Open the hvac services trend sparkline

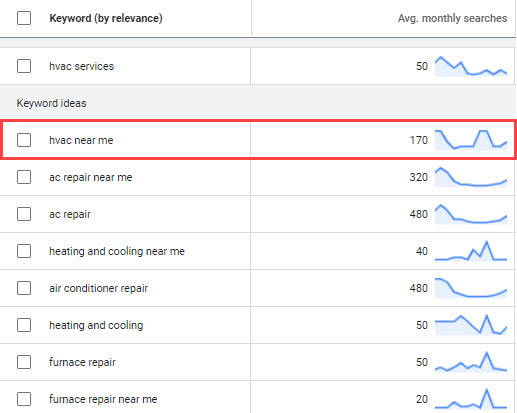(471, 66)
